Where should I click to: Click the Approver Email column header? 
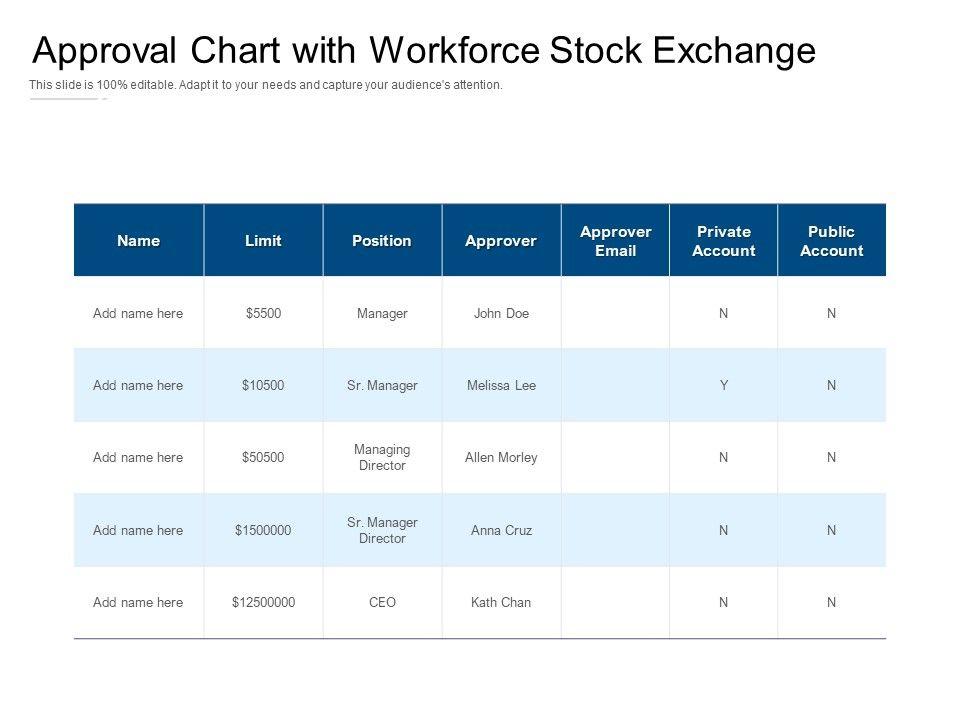[x=616, y=241]
